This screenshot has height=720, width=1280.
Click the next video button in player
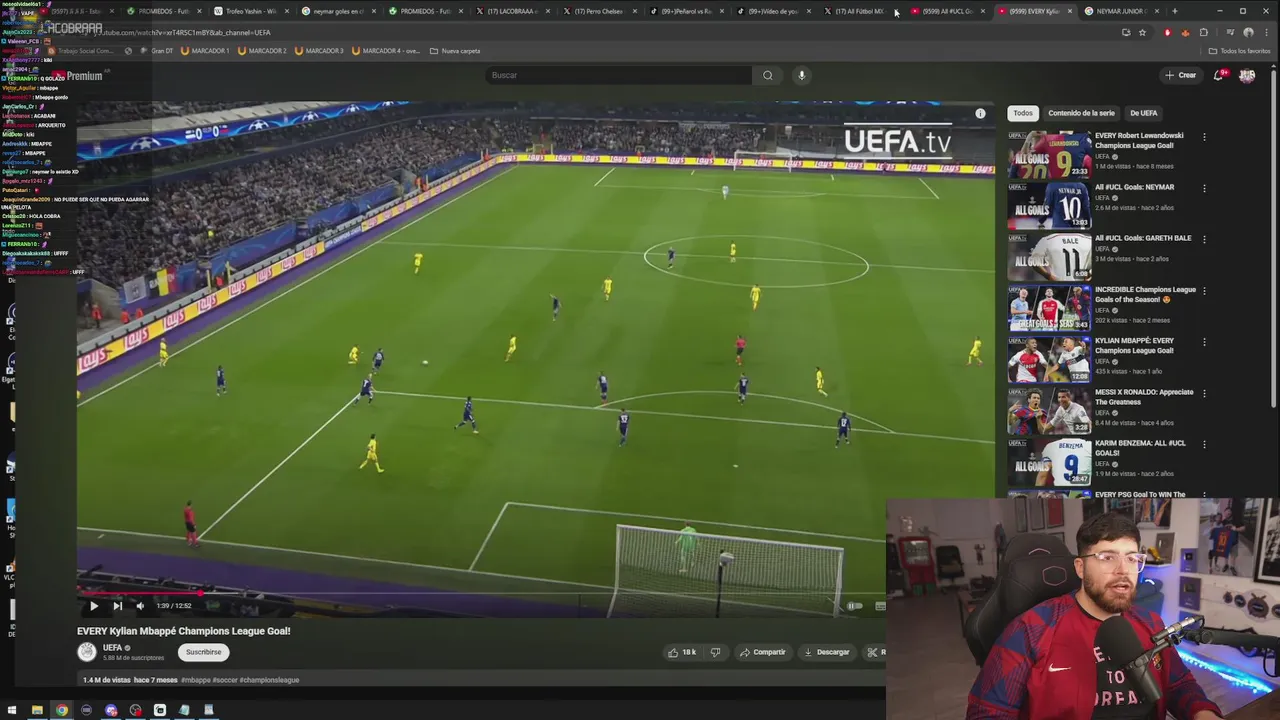point(117,605)
